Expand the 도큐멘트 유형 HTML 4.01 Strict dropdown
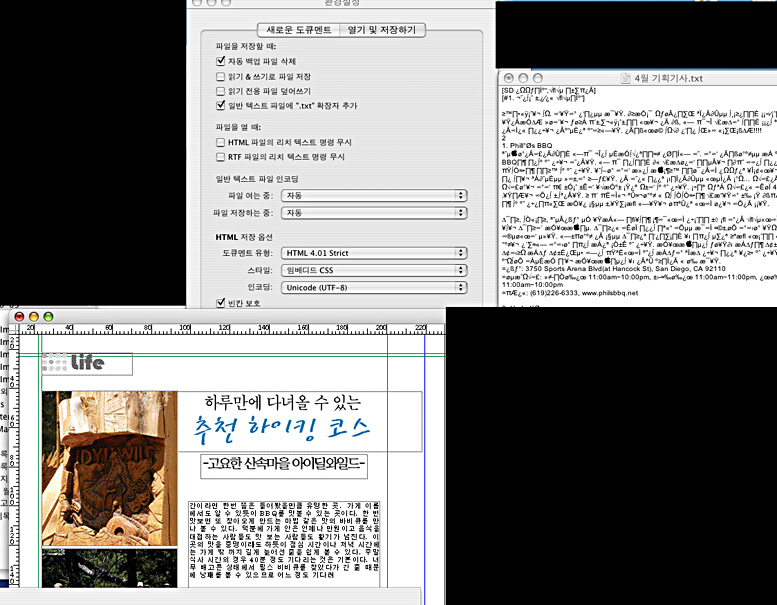Image resolution: width=777 pixels, height=605 pixels. click(x=373, y=253)
